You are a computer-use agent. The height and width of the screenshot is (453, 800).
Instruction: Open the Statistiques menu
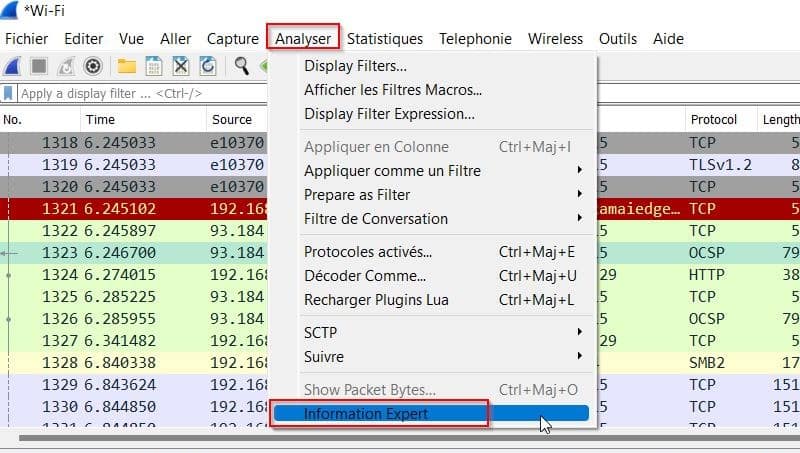tap(385, 39)
